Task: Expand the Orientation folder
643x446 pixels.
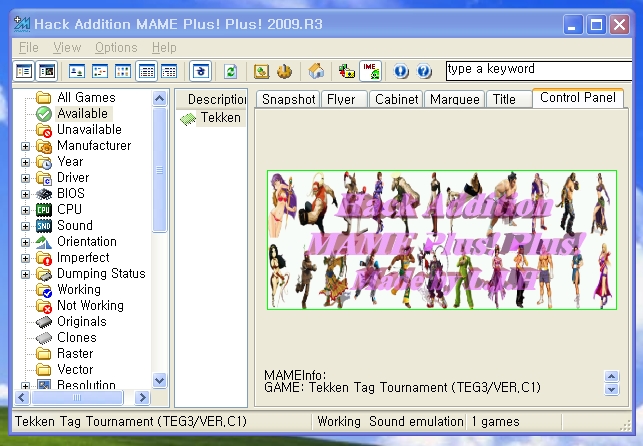Action: [25, 242]
